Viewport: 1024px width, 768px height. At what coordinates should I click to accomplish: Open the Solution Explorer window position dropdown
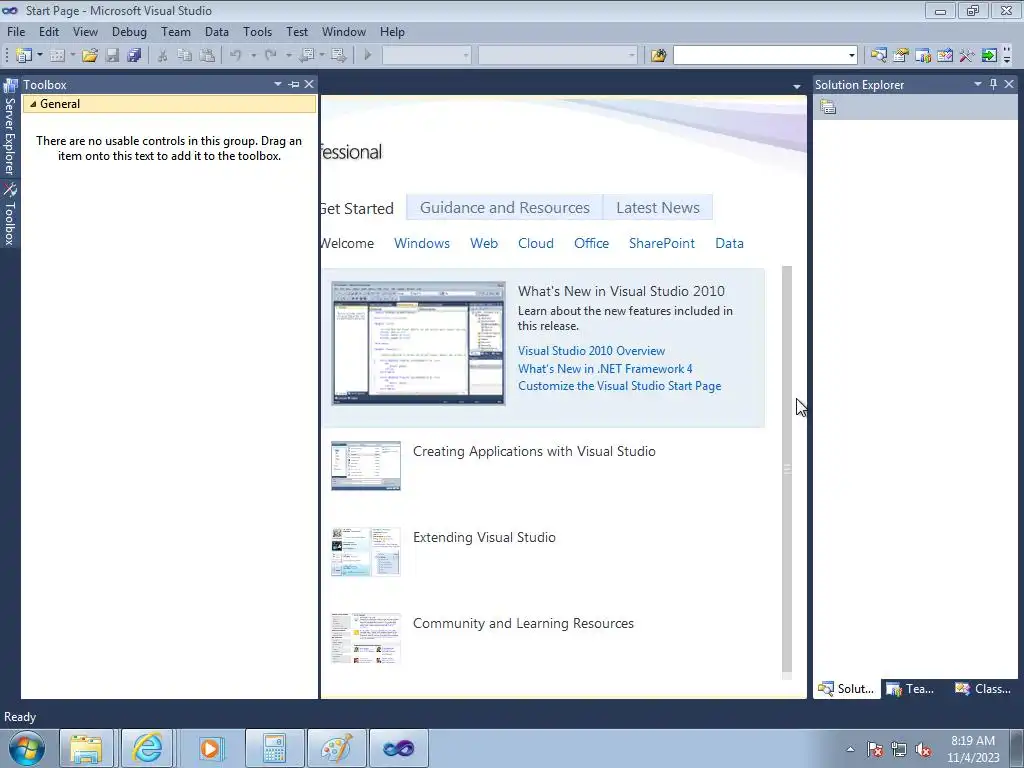pyautogui.click(x=978, y=84)
